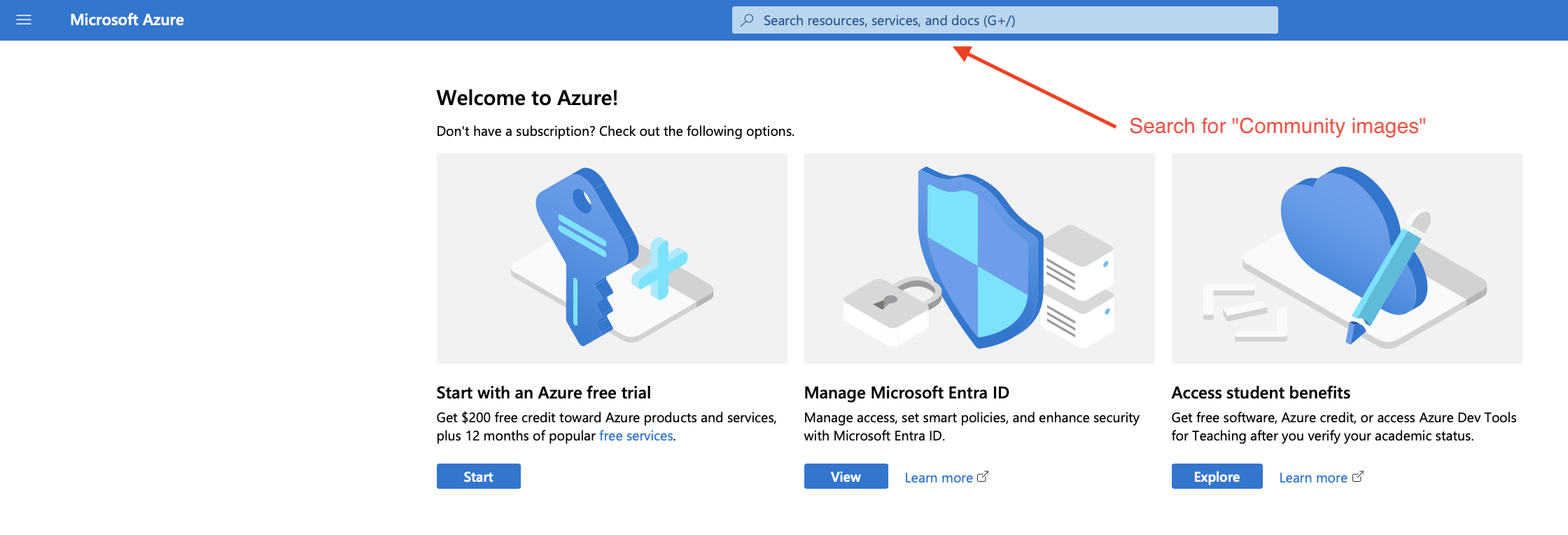Viewport: 1568px width, 535px height.
Task: Click the key illustration for Azure free trial
Action: pos(612,258)
